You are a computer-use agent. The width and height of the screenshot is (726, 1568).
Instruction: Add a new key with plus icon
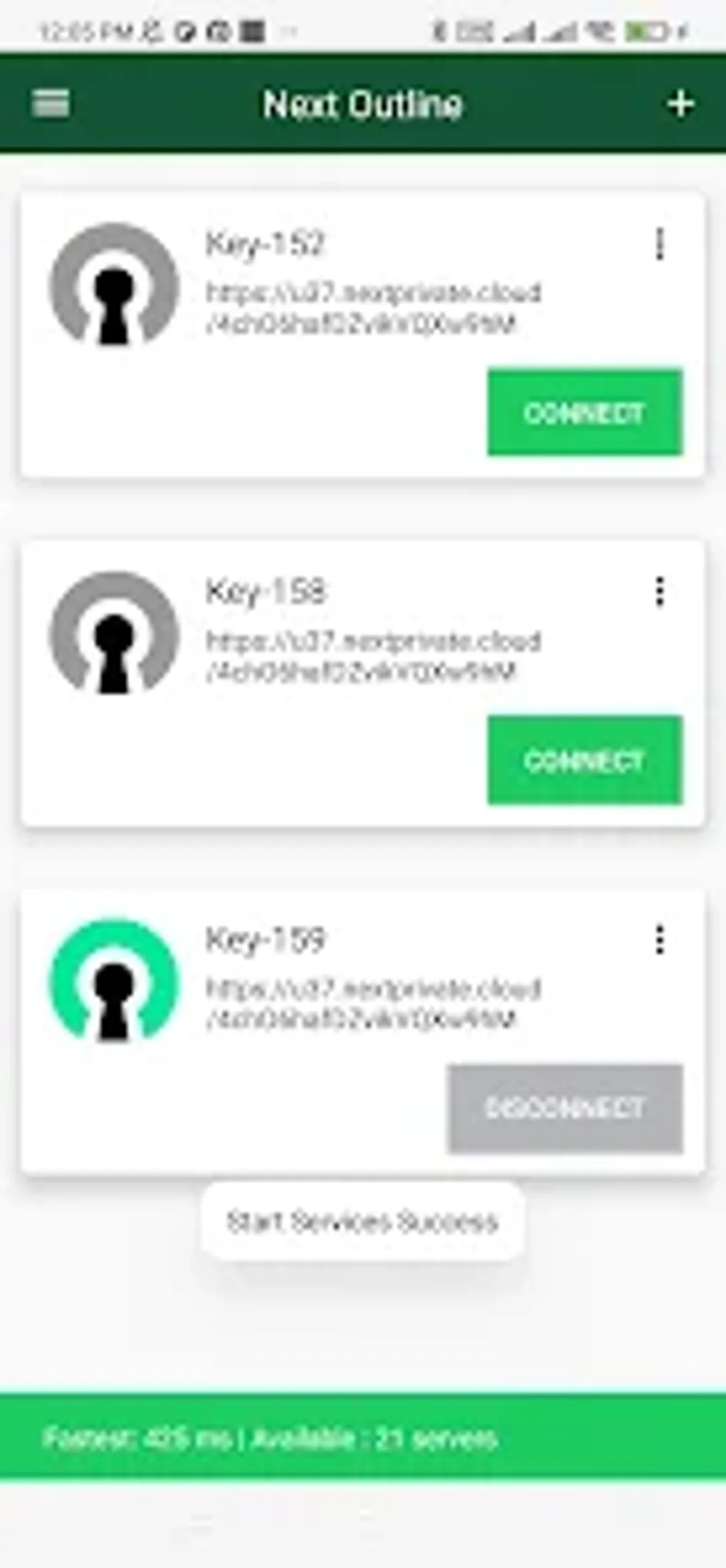[x=680, y=104]
